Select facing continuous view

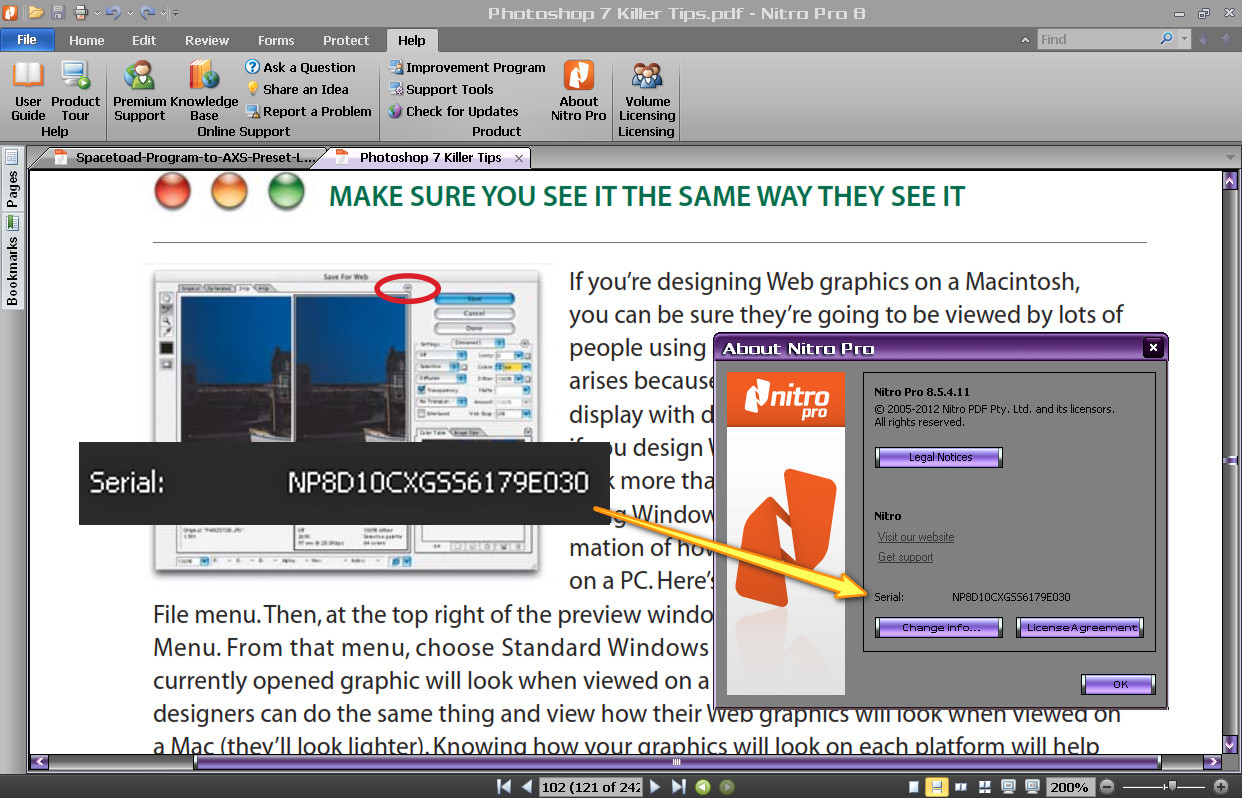coord(985,787)
